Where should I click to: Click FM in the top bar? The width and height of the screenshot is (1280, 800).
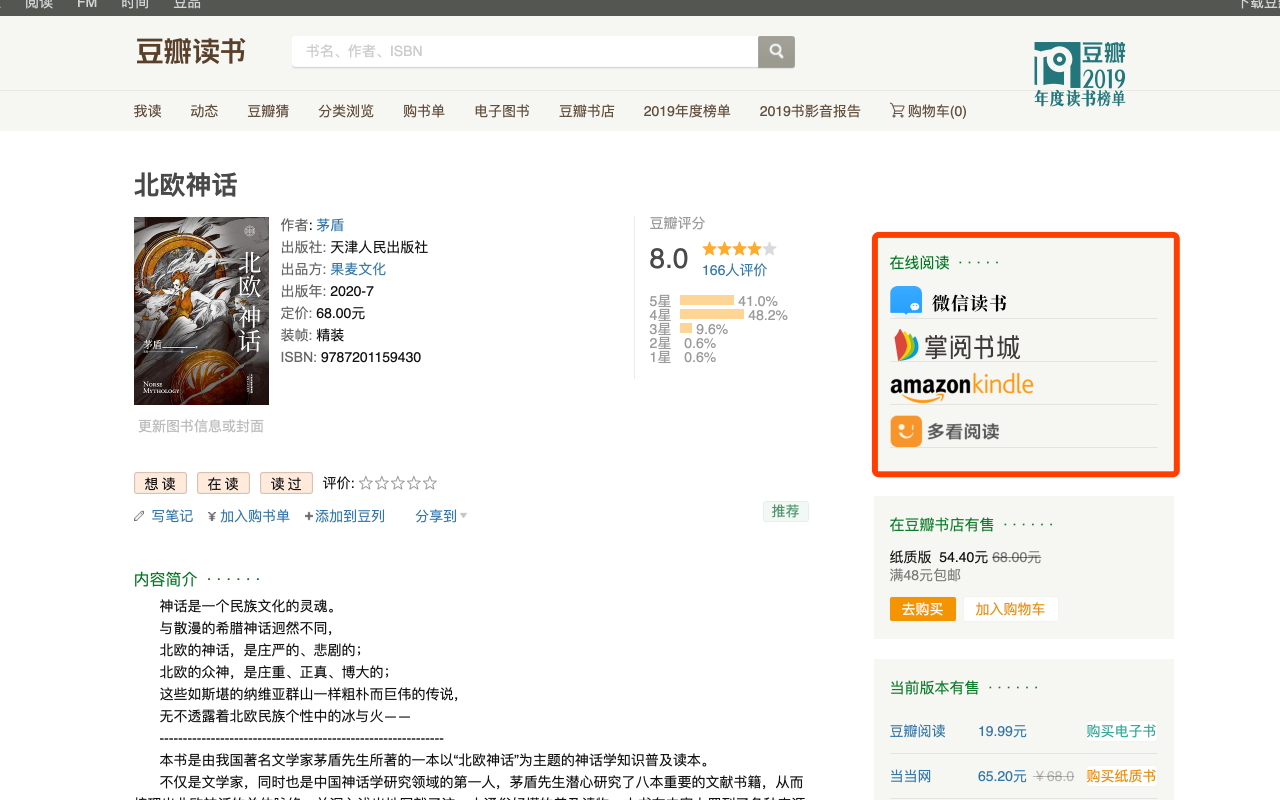point(87,4)
